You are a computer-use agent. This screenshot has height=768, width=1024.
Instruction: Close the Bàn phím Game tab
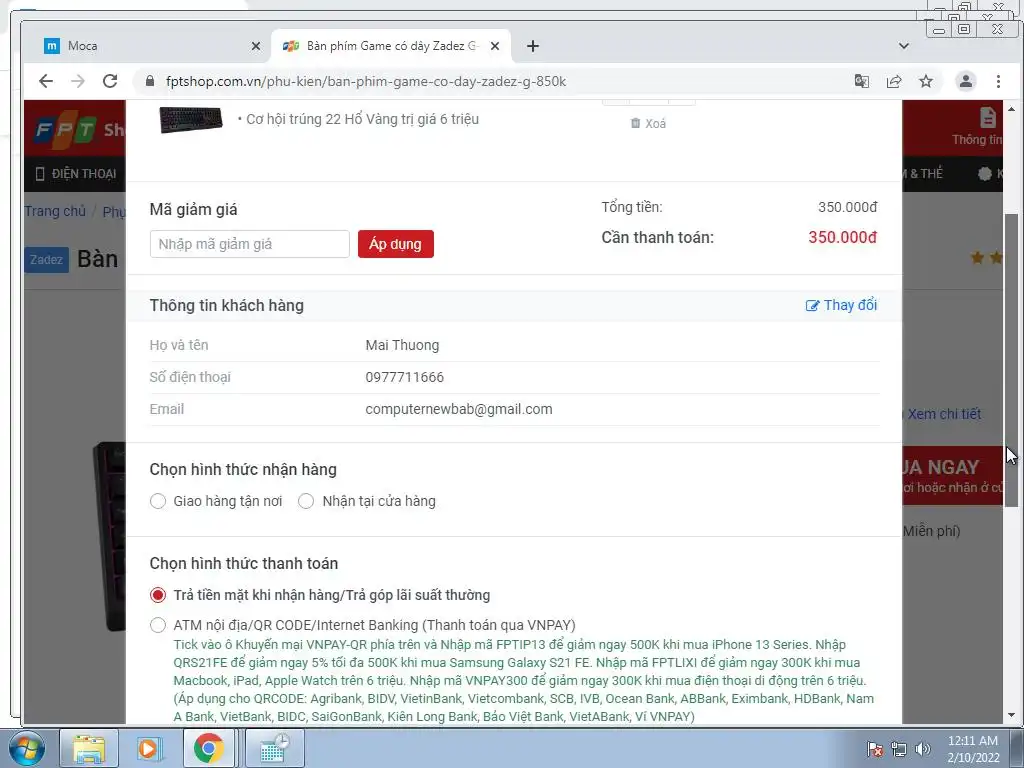coord(495,46)
